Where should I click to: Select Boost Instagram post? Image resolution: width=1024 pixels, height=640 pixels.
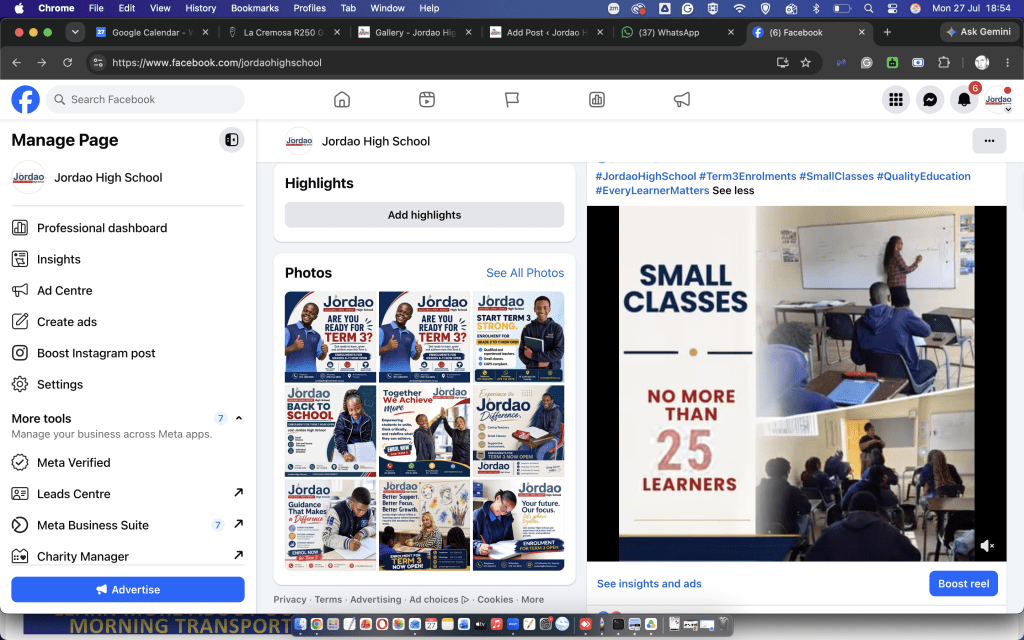127,353
